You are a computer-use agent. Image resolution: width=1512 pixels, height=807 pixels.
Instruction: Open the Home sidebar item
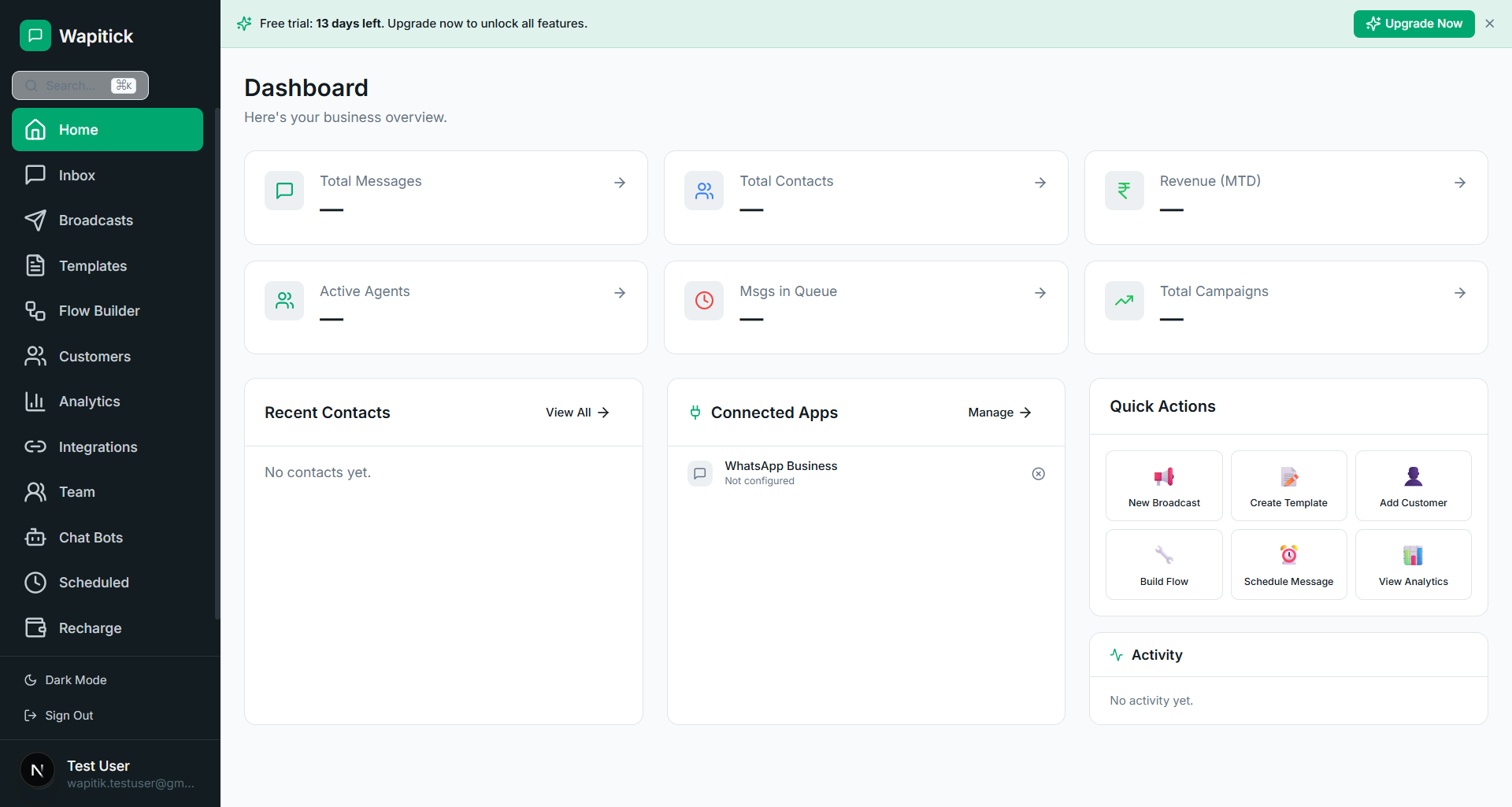[107, 130]
